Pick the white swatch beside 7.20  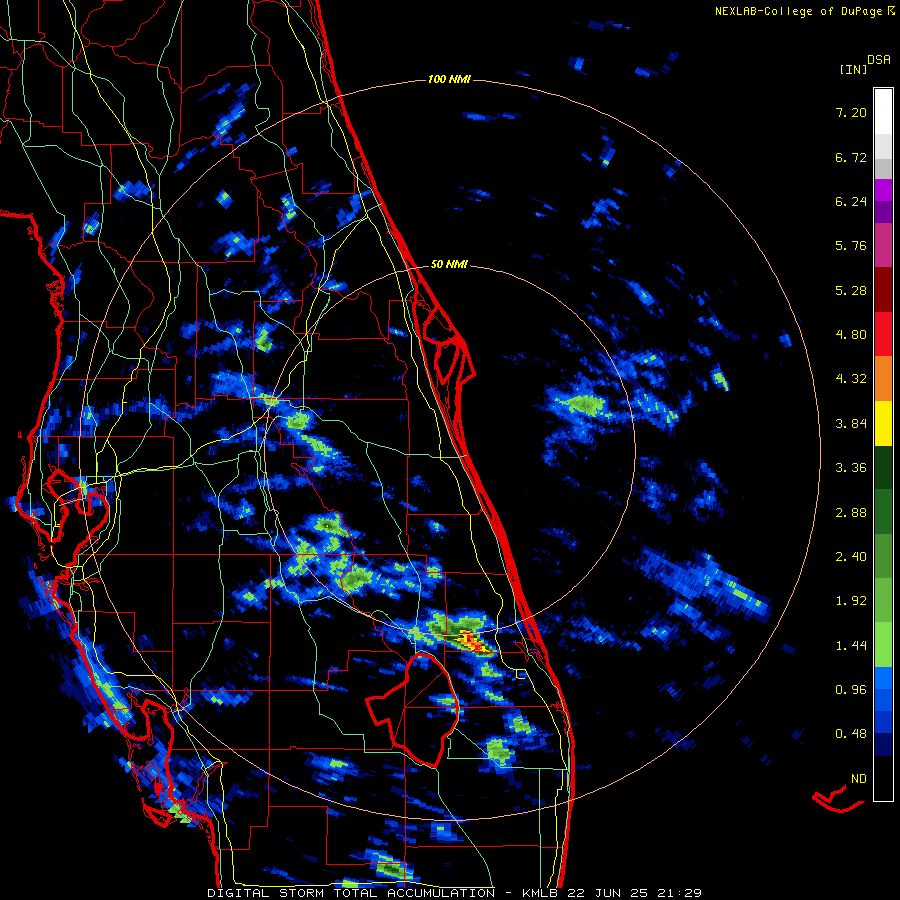coord(883,111)
